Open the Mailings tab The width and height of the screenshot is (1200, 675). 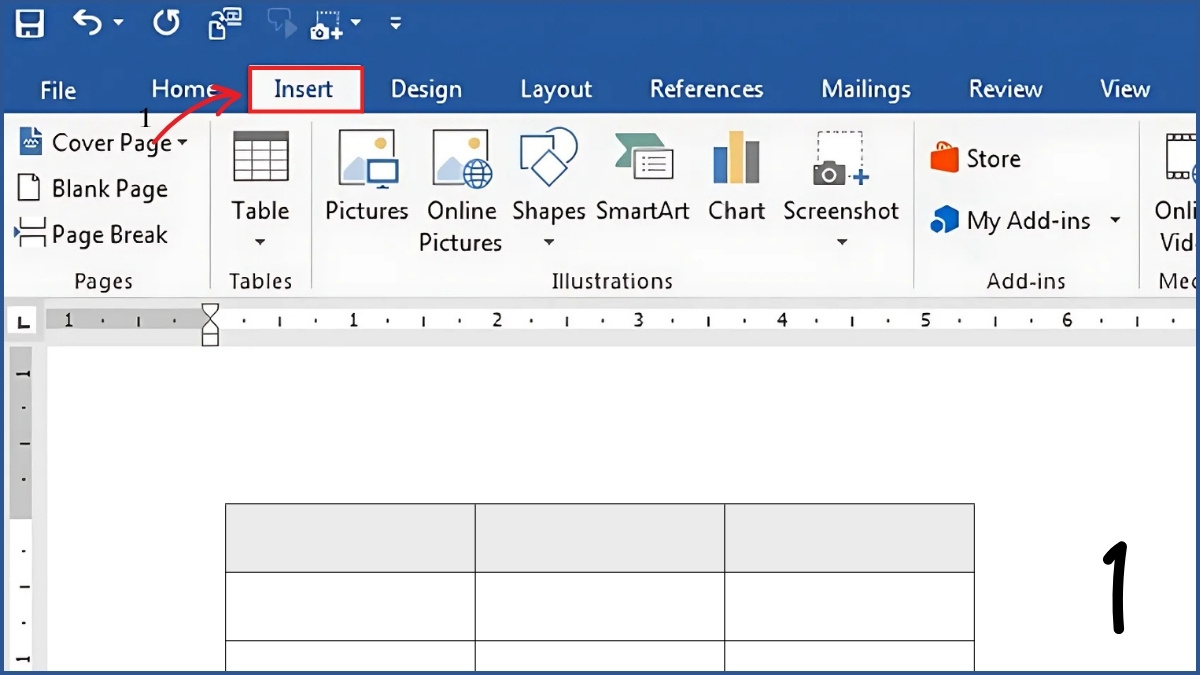(x=866, y=89)
